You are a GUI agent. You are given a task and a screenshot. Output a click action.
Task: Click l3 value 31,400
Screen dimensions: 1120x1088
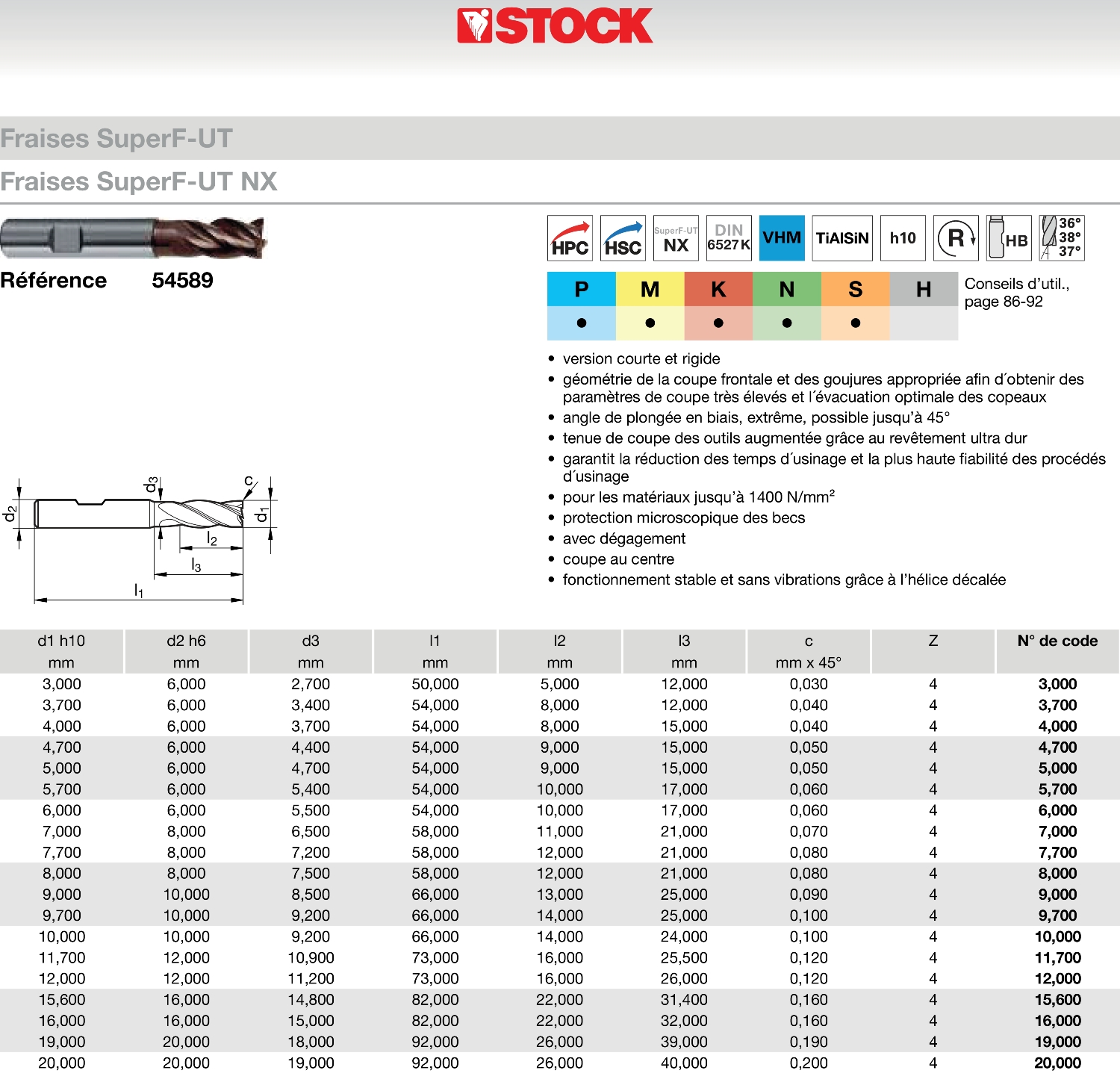(684, 1000)
